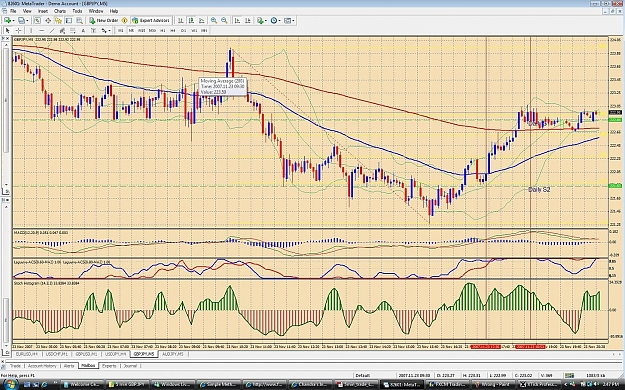Screen dimensions: 625x390
Task: Select the vertical line drawing tool
Action: coord(31,30)
